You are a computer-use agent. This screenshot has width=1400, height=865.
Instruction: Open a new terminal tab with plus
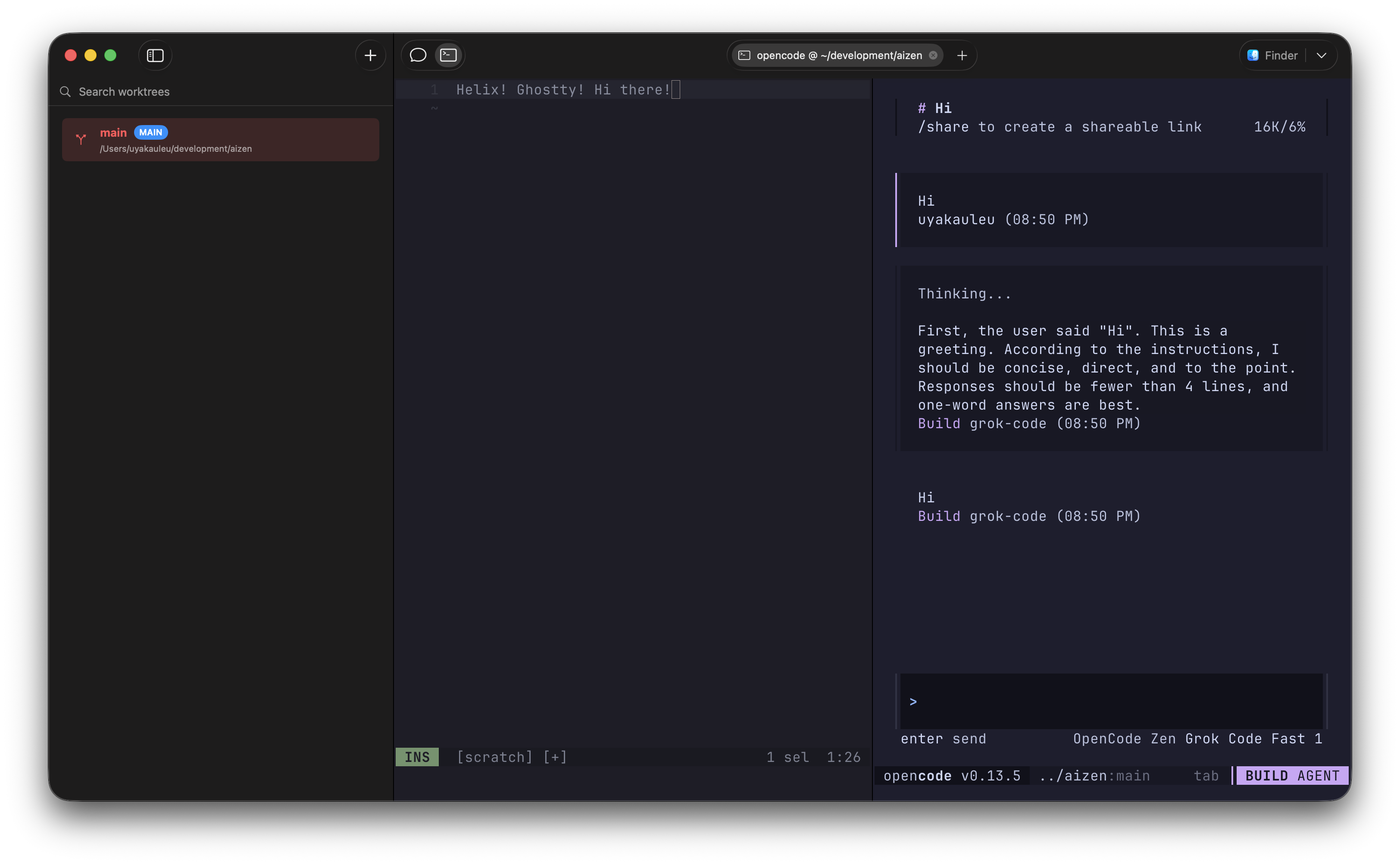(962, 56)
